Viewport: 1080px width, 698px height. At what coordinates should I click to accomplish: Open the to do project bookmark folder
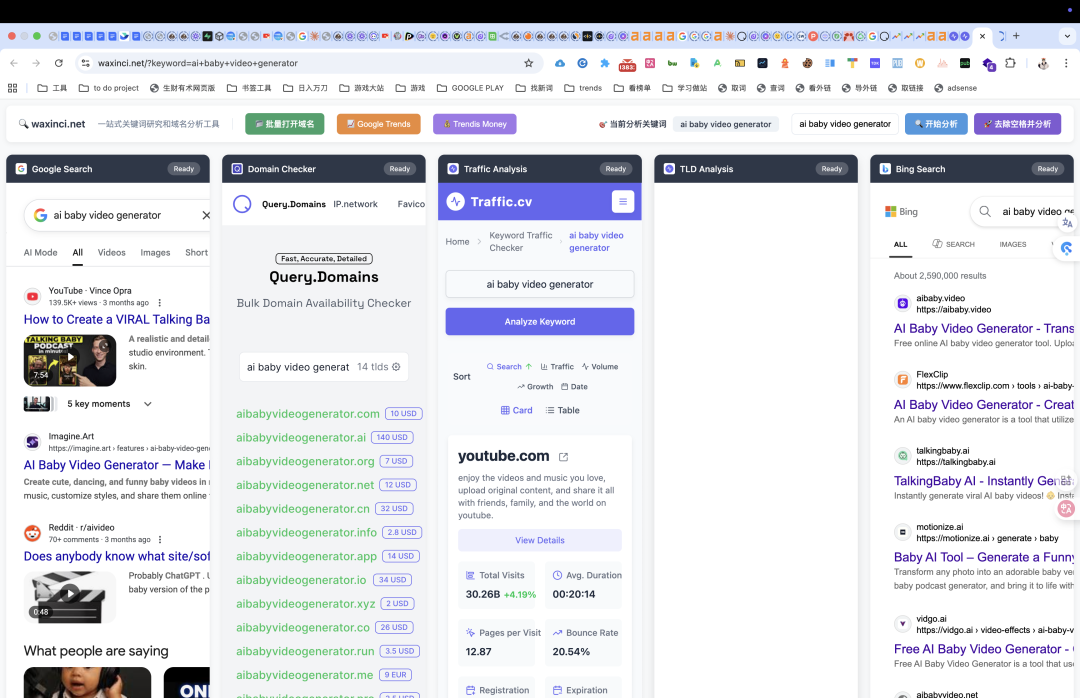click(109, 88)
